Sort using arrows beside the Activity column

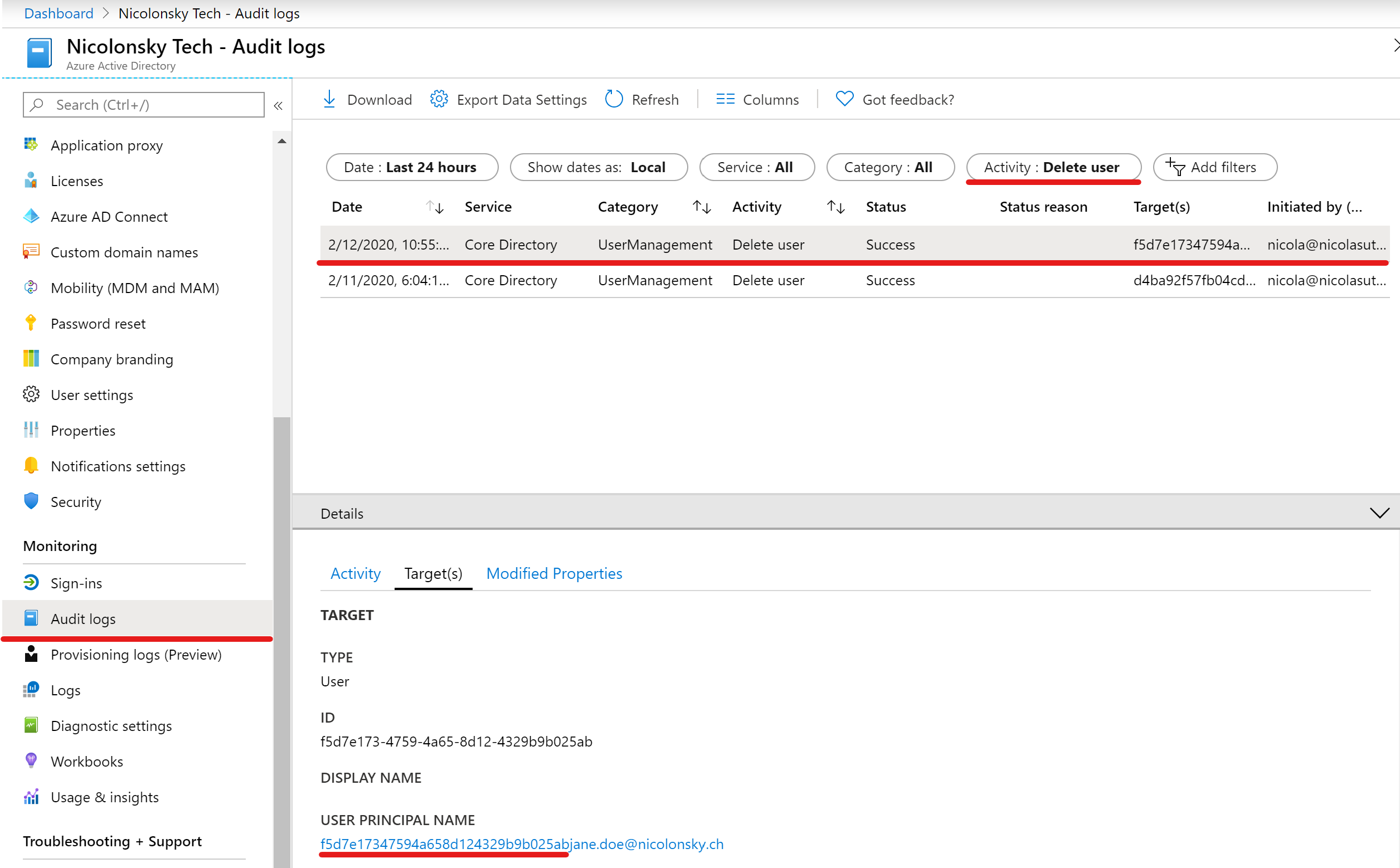[x=835, y=207]
